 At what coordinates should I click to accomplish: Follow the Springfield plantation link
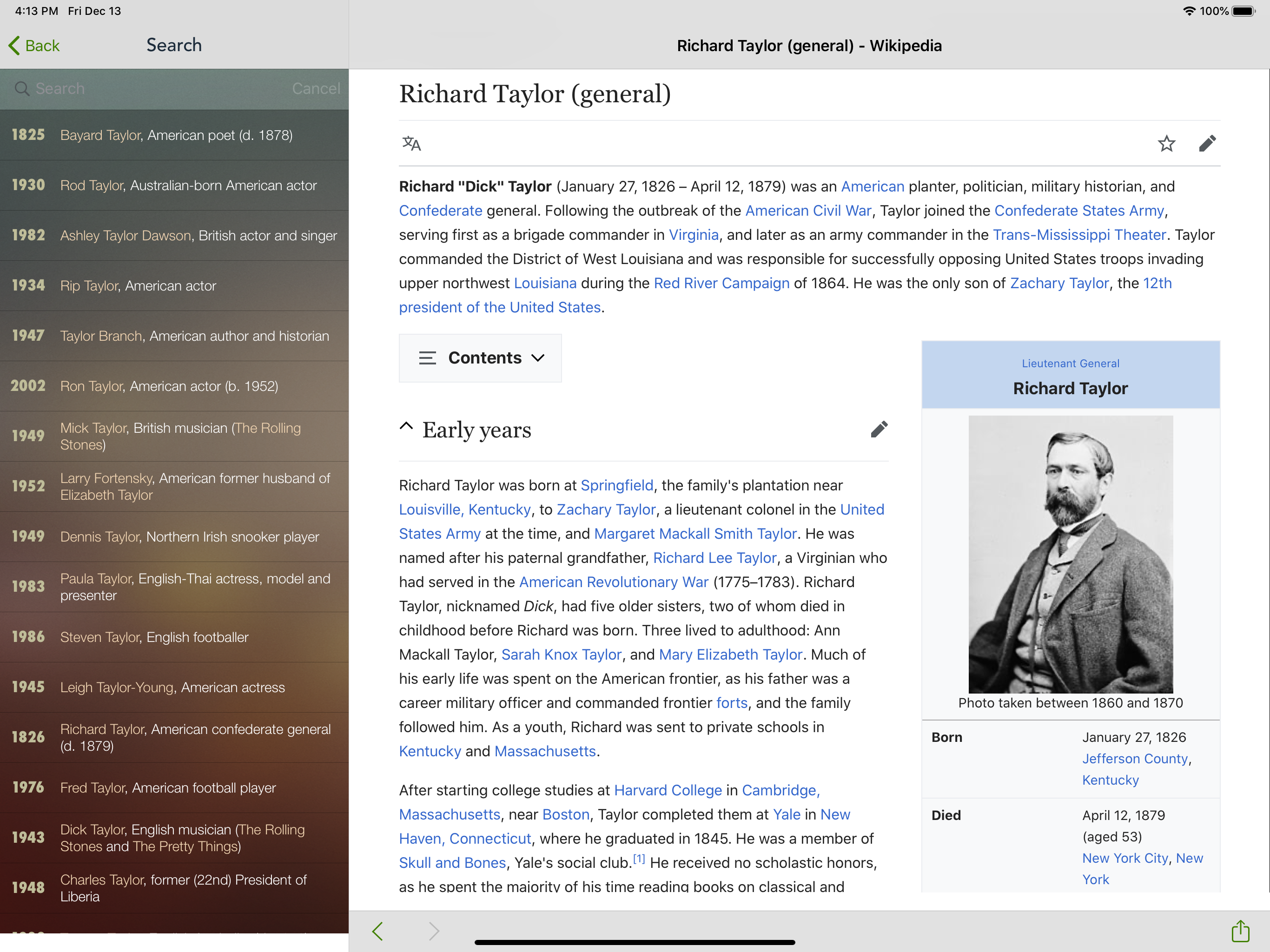click(616, 485)
